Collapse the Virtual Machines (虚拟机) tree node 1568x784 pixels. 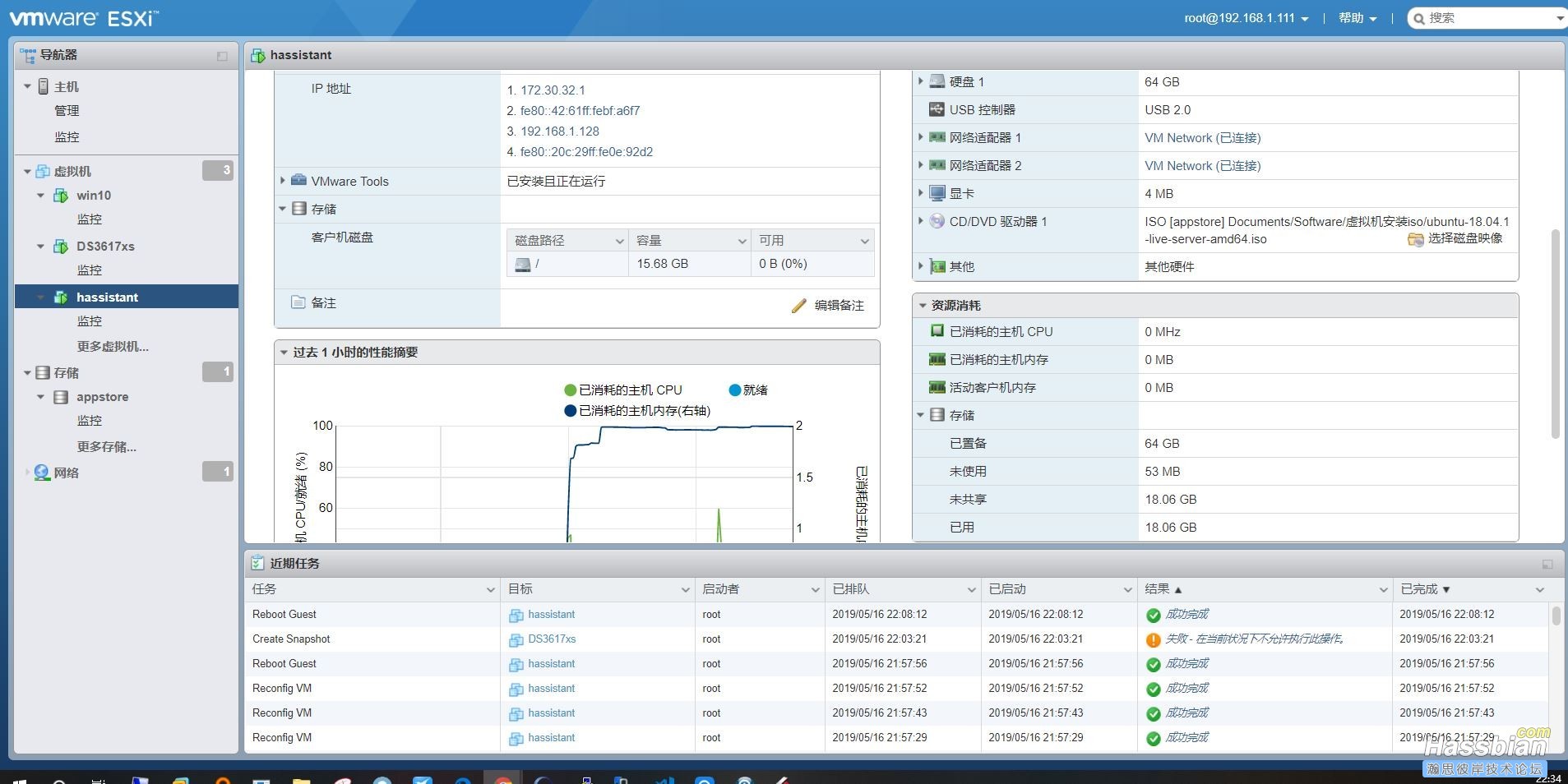(x=27, y=172)
